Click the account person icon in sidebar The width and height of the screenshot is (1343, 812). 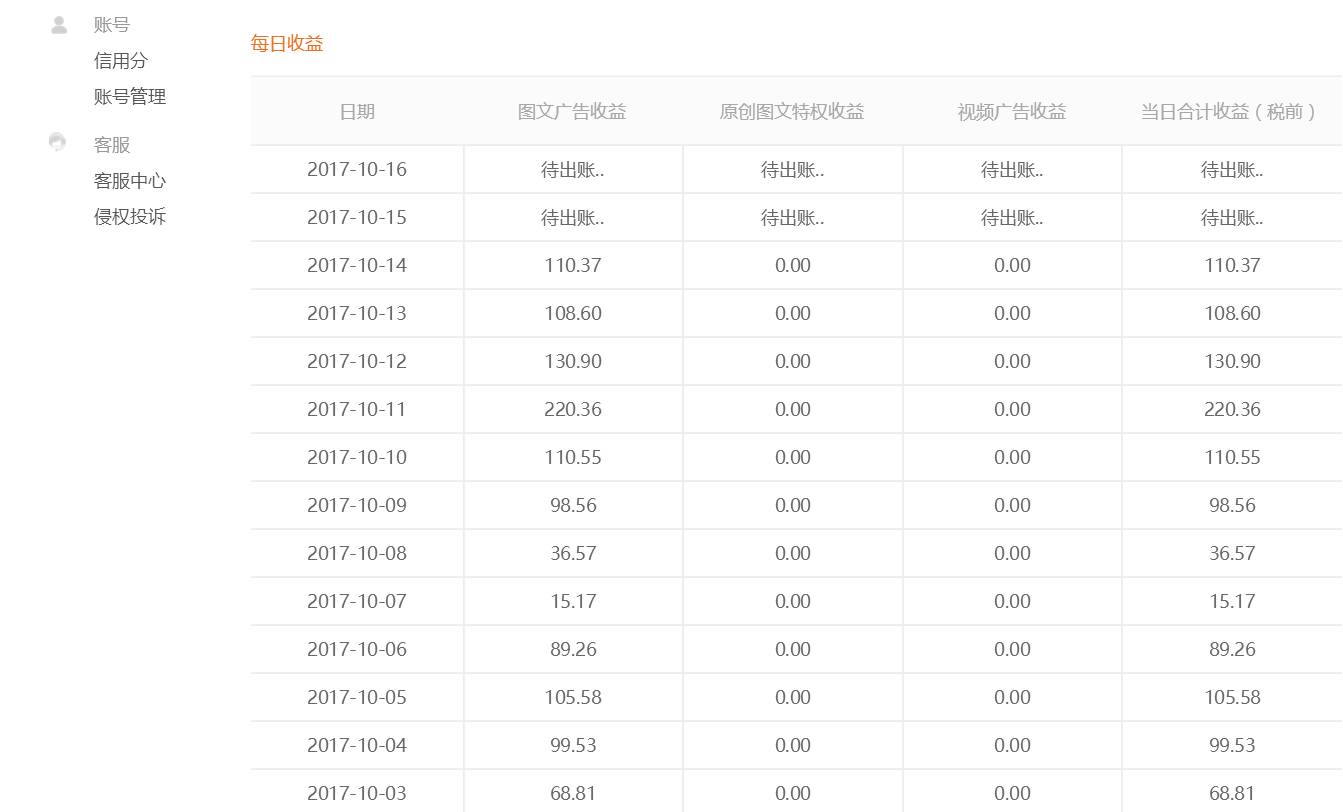(x=57, y=24)
